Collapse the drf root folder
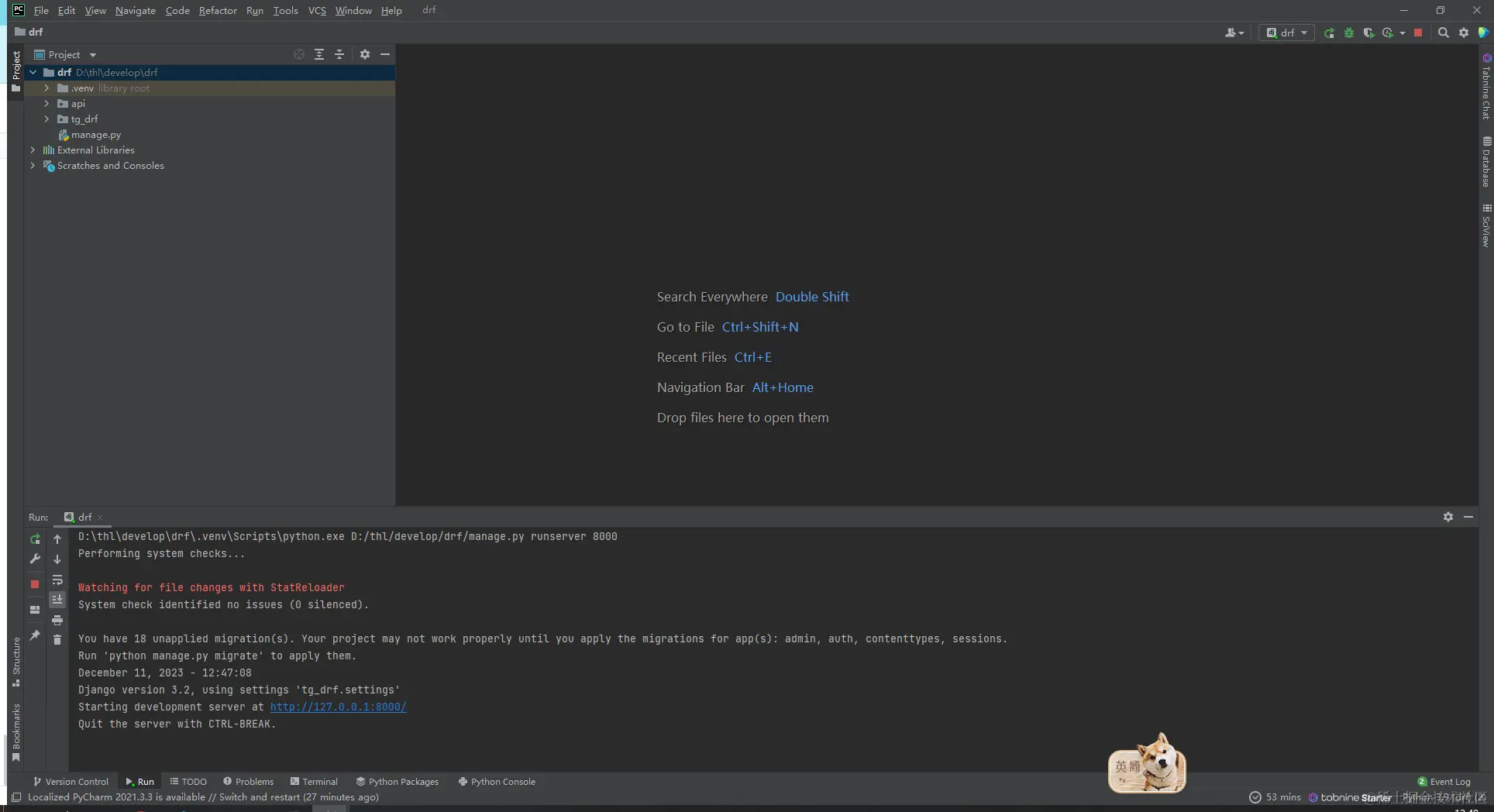The image size is (1494, 812). tap(33, 73)
